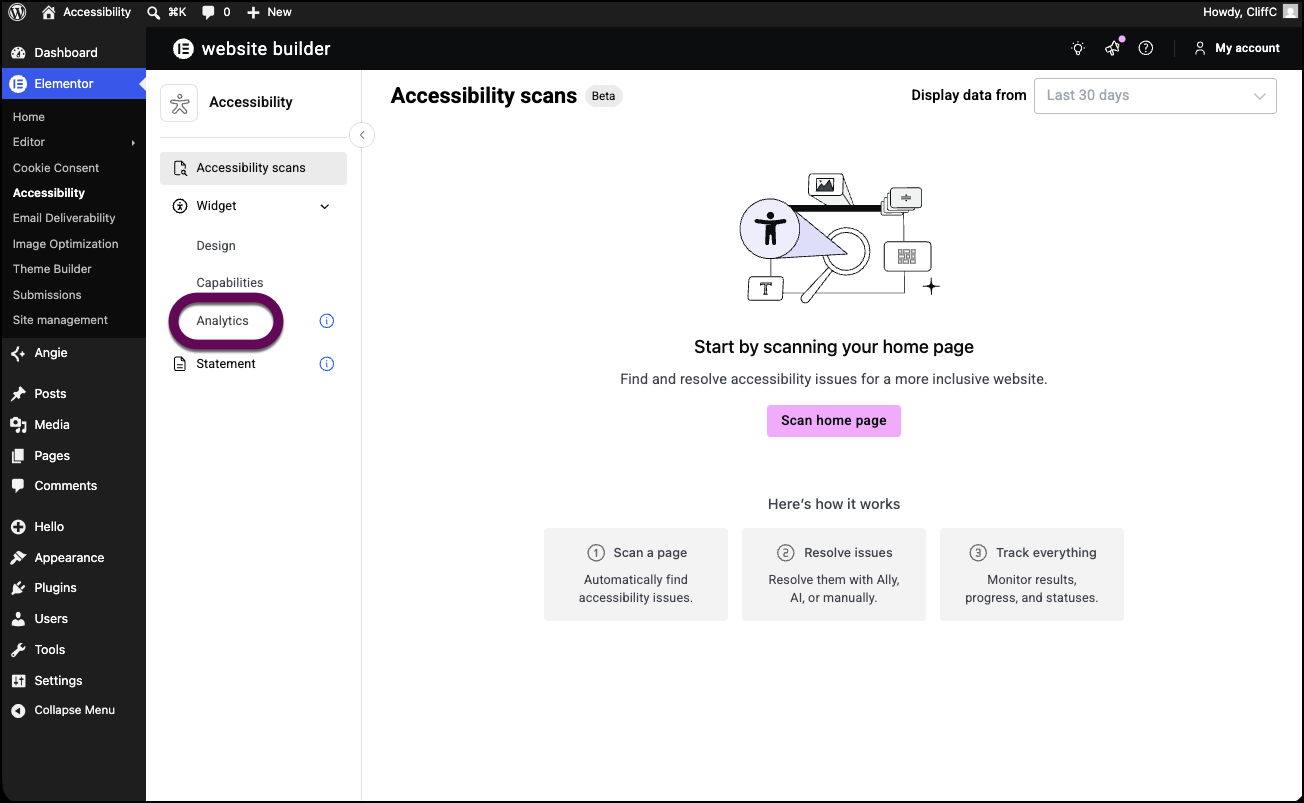Open the Angie menu item
This screenshot has width=1304, height=803.
point(74,353)
